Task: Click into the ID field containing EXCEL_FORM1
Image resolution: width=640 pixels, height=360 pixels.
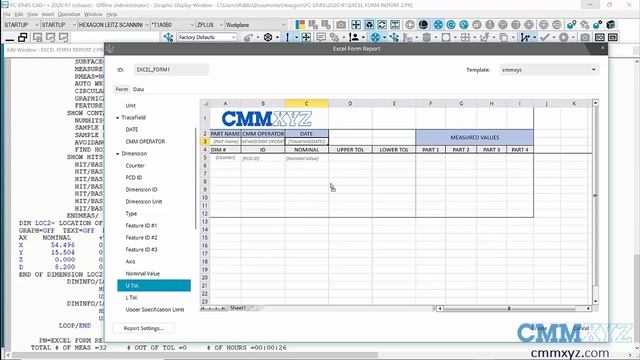Action: (171, 70)
